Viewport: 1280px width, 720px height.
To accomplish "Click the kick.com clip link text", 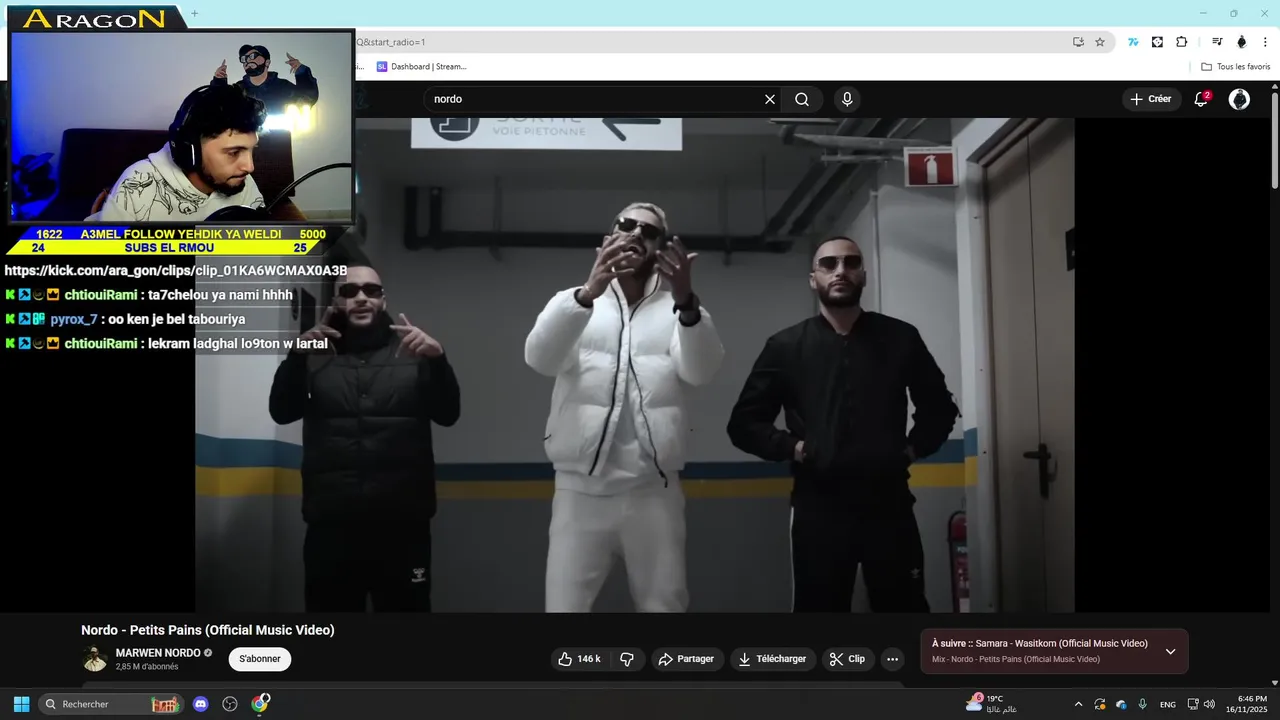I will click(176, 271).
